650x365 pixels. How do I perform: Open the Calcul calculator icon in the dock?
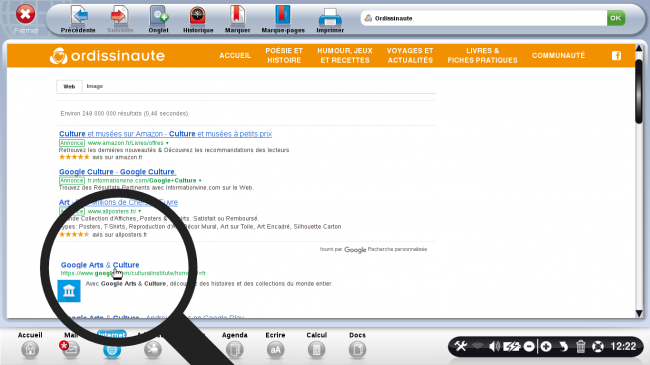316,350
